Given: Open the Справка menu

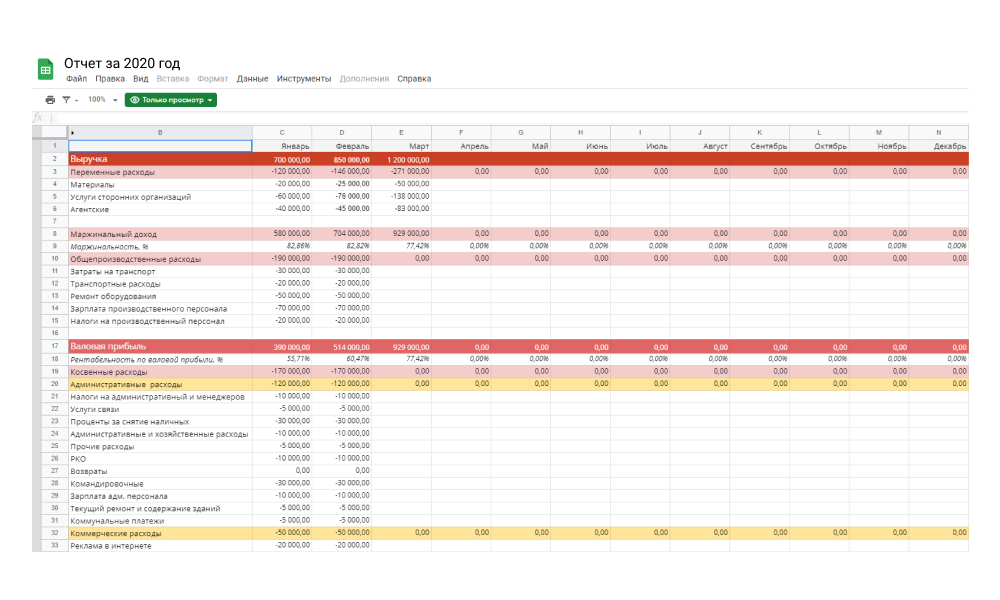Looking at the screenshot, I should [x=414, y=78].
